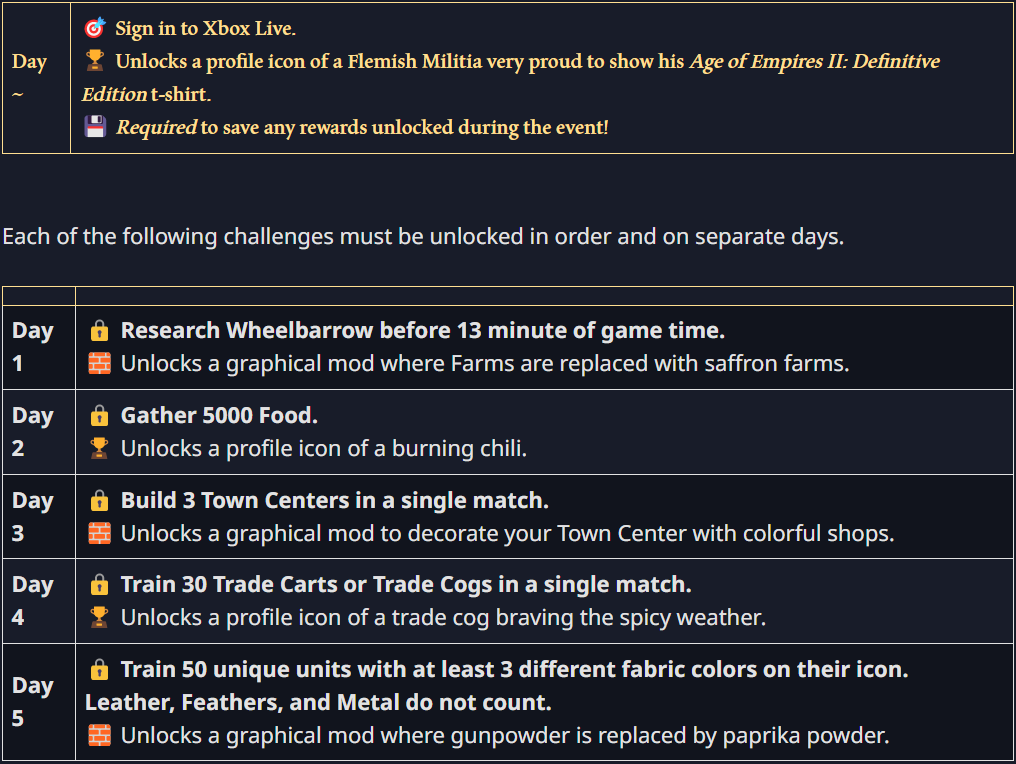Image resolution: width=1016 pixels, height=764 pixels.
Task: Select the Day 5 row label
Action: coord(32,702)
